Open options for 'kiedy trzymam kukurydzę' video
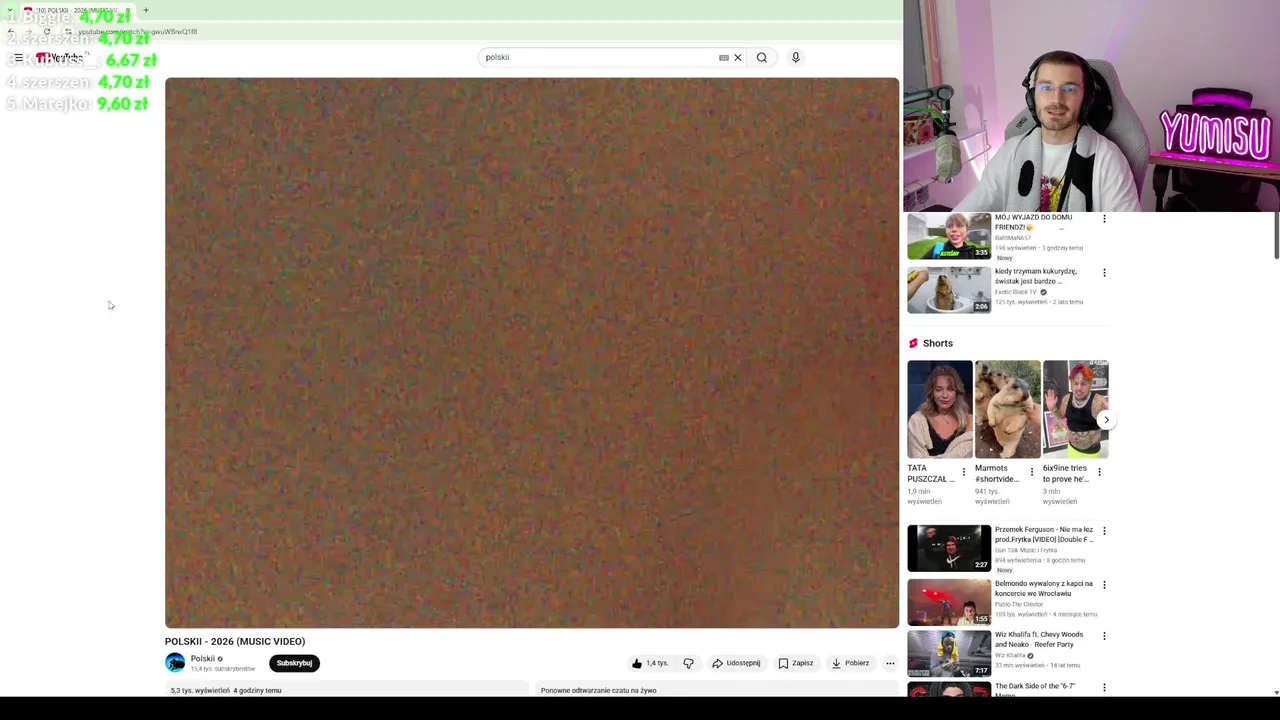 pyautogui.click(x=1104, y=272)
